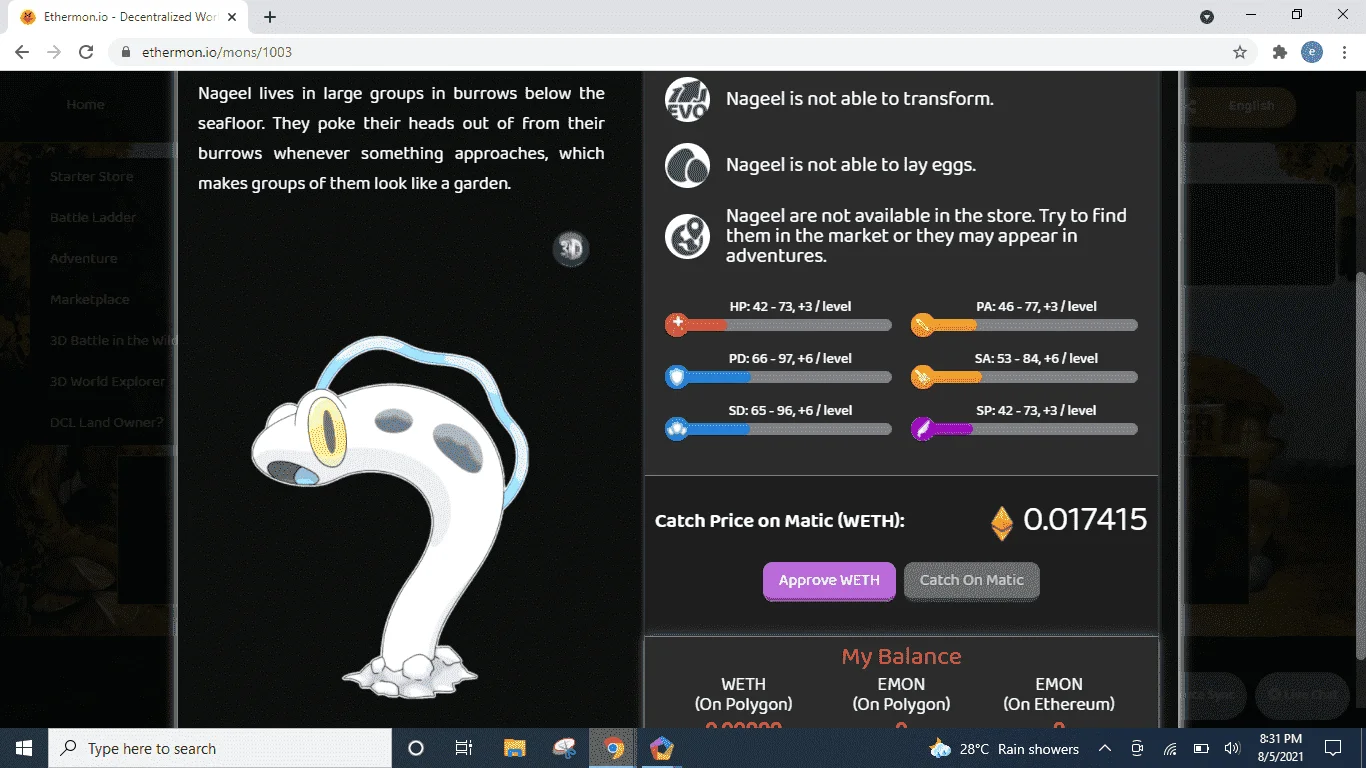Go back using the browser back arrow

(22, 52)
